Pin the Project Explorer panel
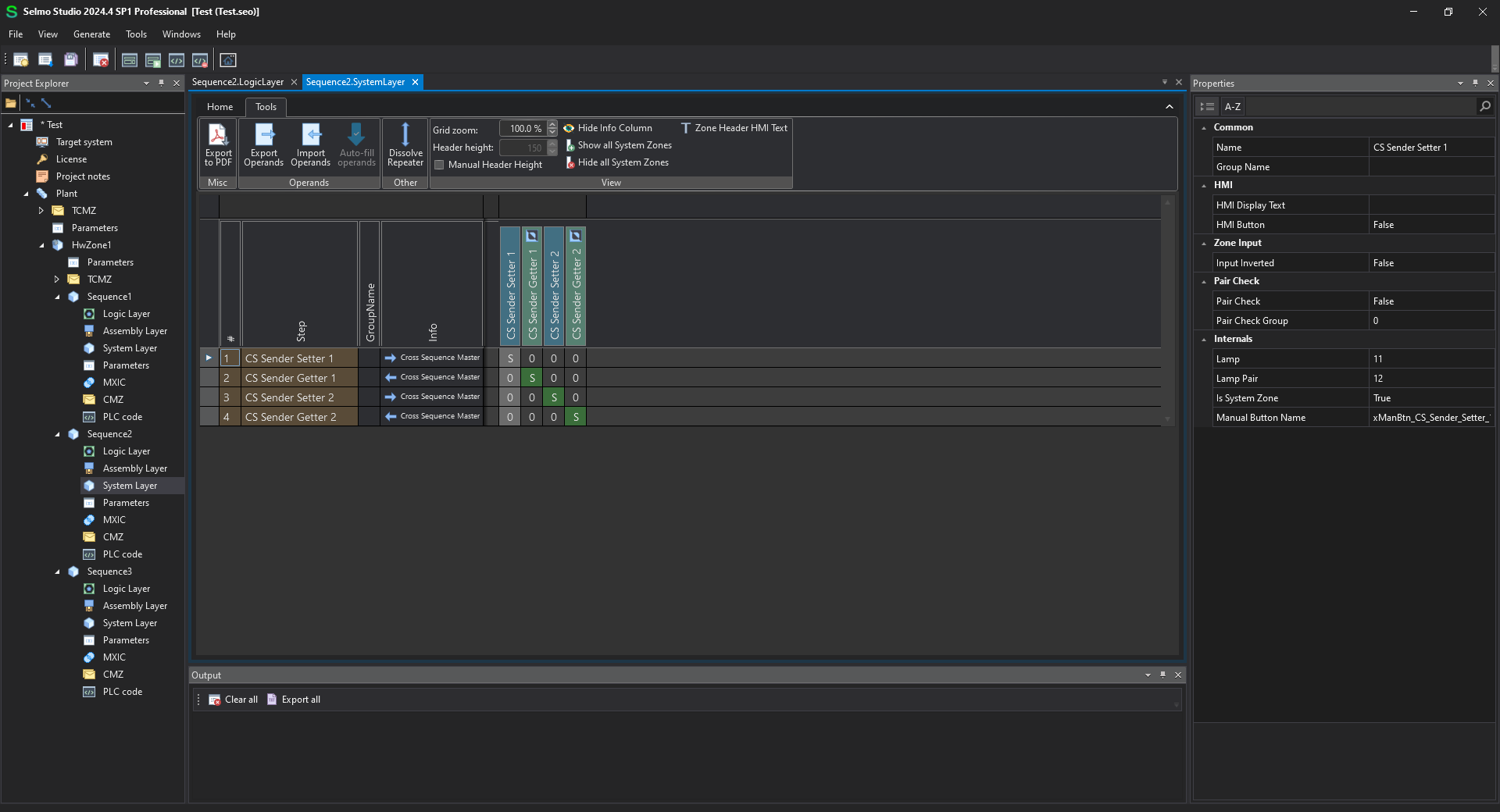The image size is (1500, 812). [162, 83]
